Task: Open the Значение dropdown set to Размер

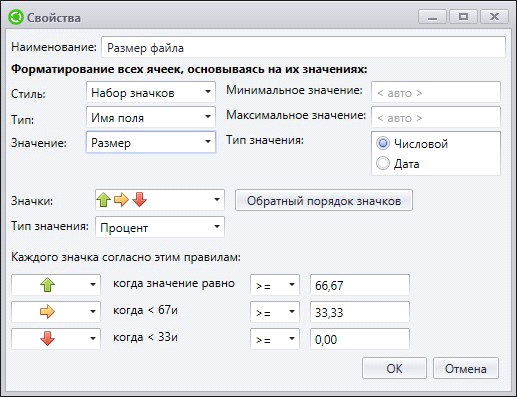Action: tap(151, 142)
